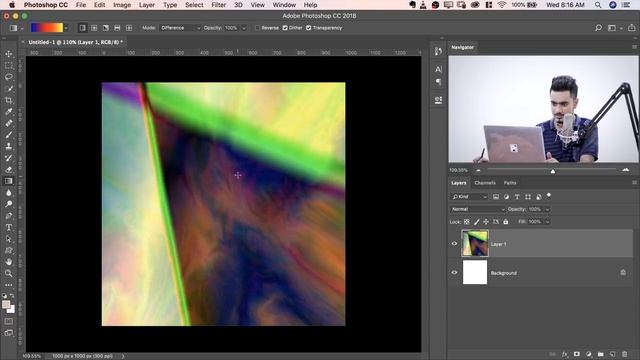Choose Diamond Gradient style in options bar

[x=129, y=28]
